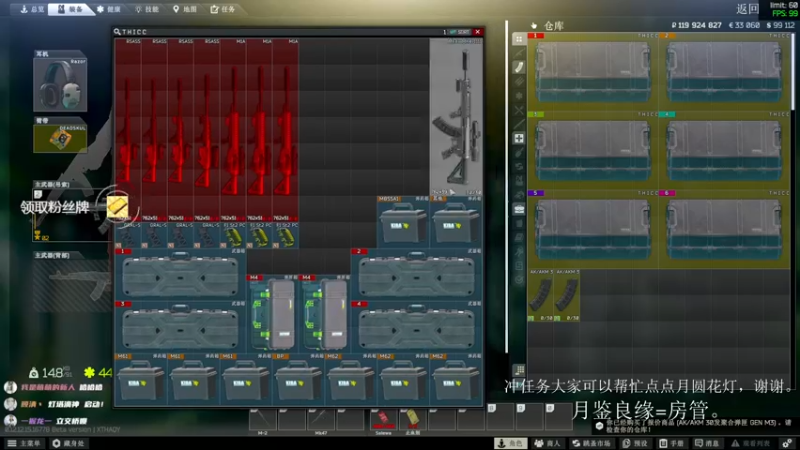This screenshot has width=800, height=450.
Task: Select the second AK/AKM magazine in stash
Action: (566, 295)
